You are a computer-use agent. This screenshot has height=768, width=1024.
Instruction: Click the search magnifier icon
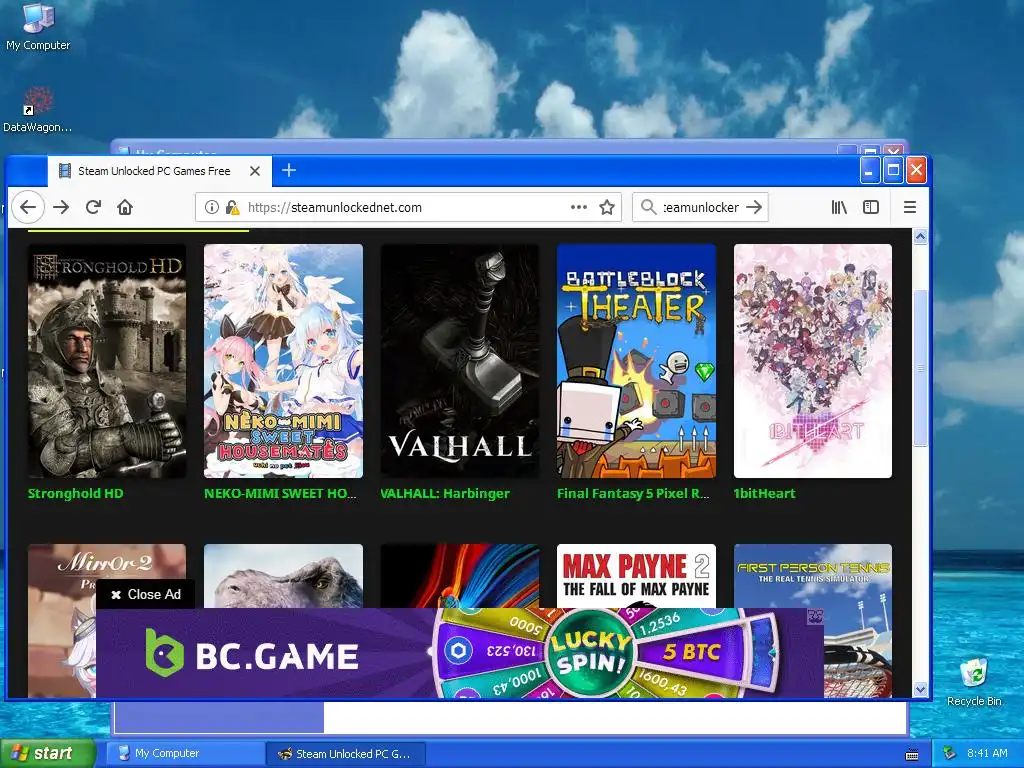coord(648,207)
